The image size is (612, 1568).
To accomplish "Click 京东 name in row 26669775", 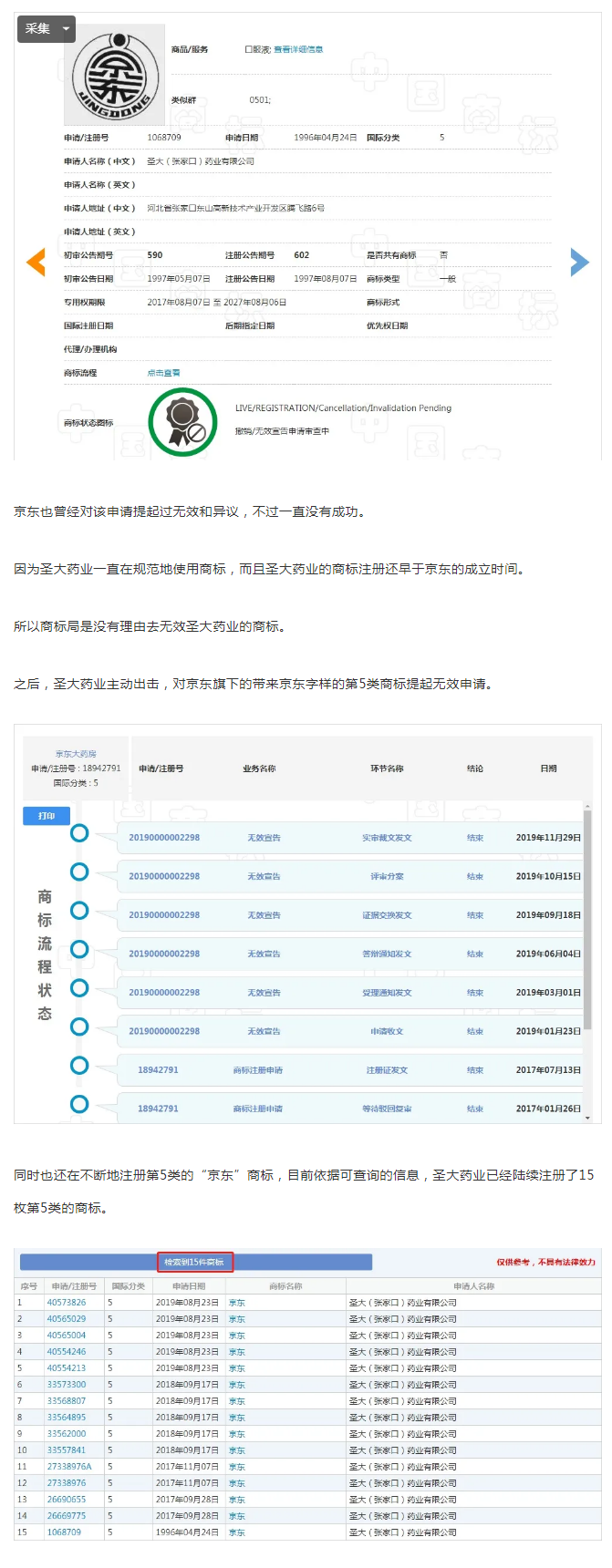I will click(x=237, y=1516).
